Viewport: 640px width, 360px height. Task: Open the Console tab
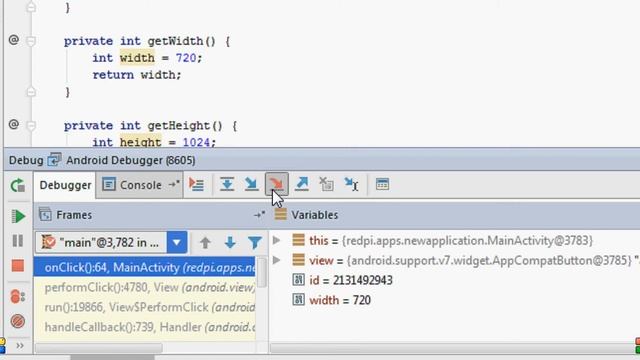[x=140, y=185]
